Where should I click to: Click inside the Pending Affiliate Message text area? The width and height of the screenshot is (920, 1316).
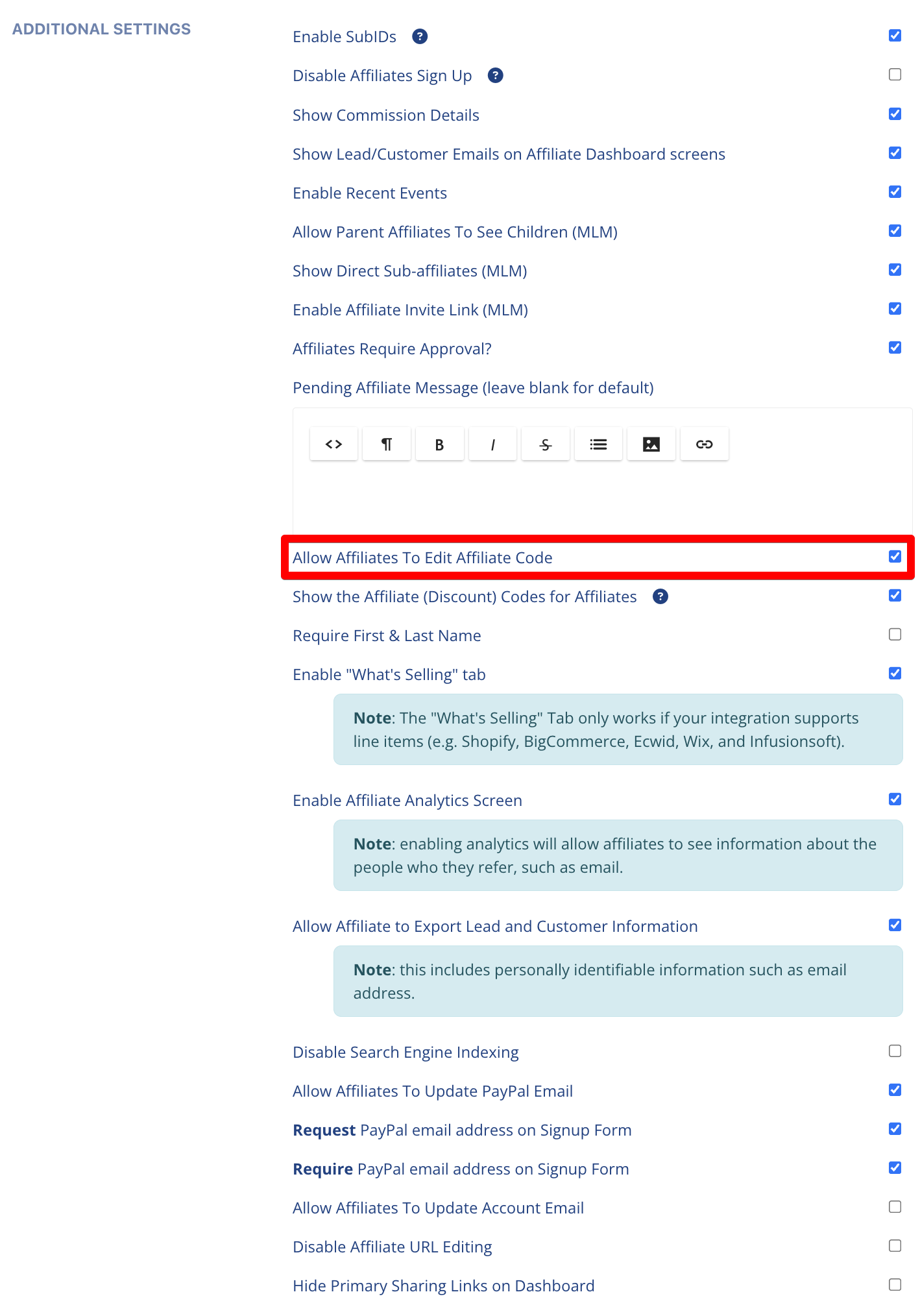point(602,496)
